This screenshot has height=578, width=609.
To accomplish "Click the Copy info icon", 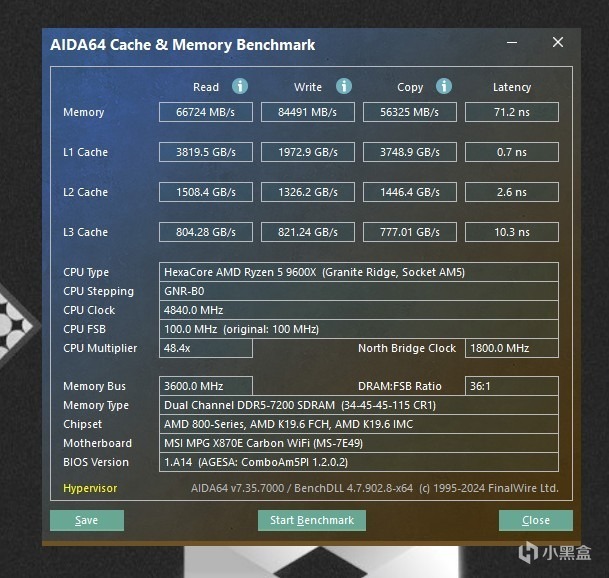I will coord(444,86).
